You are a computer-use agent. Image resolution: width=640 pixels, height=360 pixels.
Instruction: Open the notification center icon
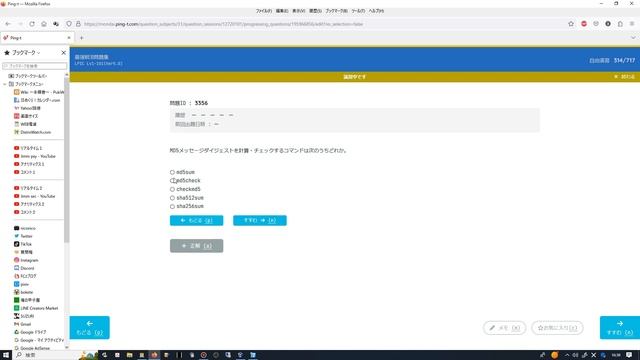(629, 355)
